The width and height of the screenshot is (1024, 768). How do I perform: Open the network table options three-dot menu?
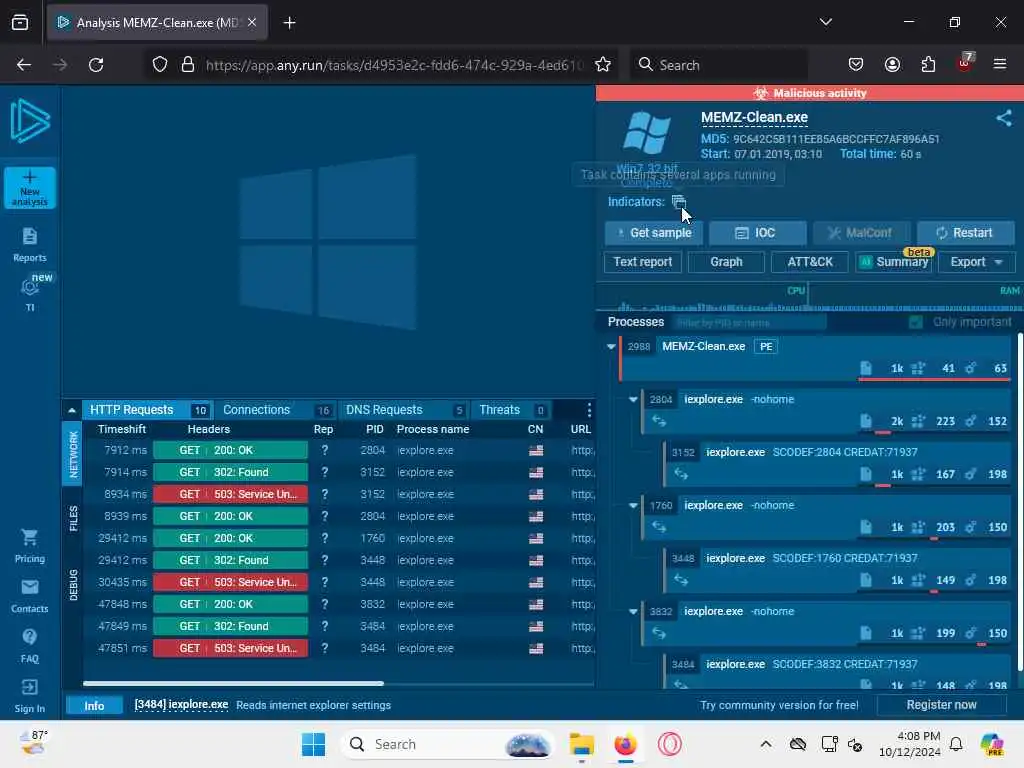(589, 409)
